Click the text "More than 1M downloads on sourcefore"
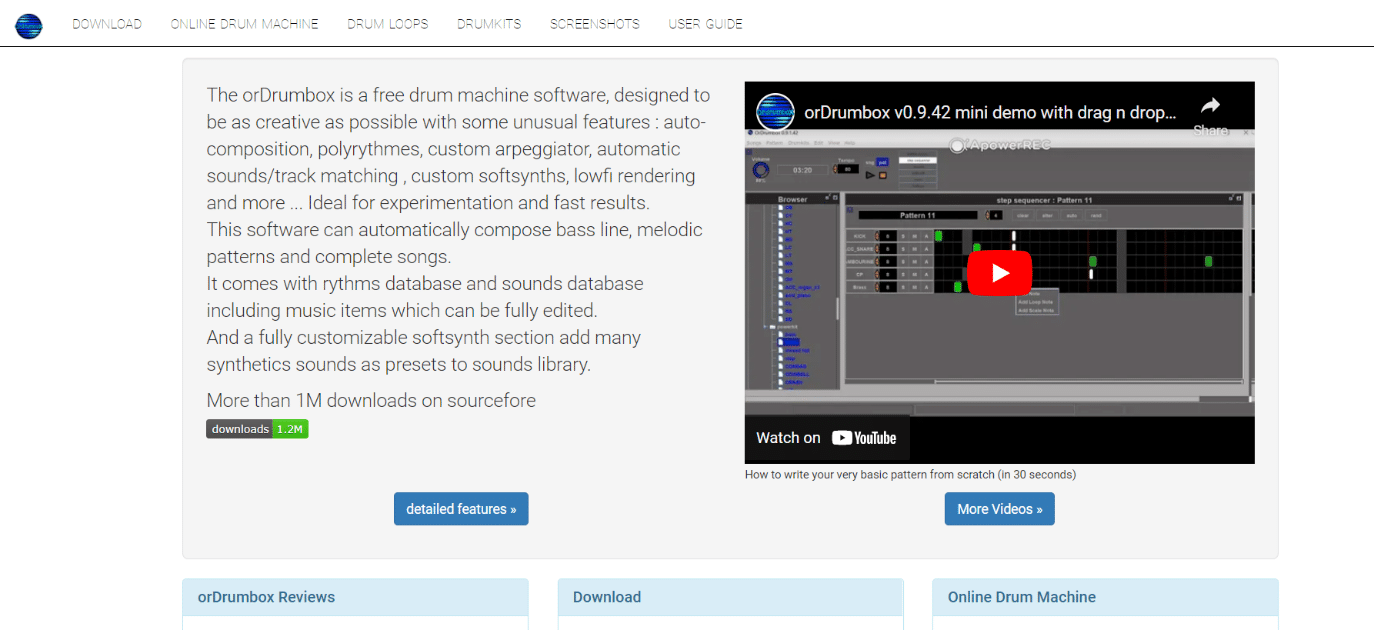Image resolution: width=1374 pixels, height=630 pixels. (371, 401)
